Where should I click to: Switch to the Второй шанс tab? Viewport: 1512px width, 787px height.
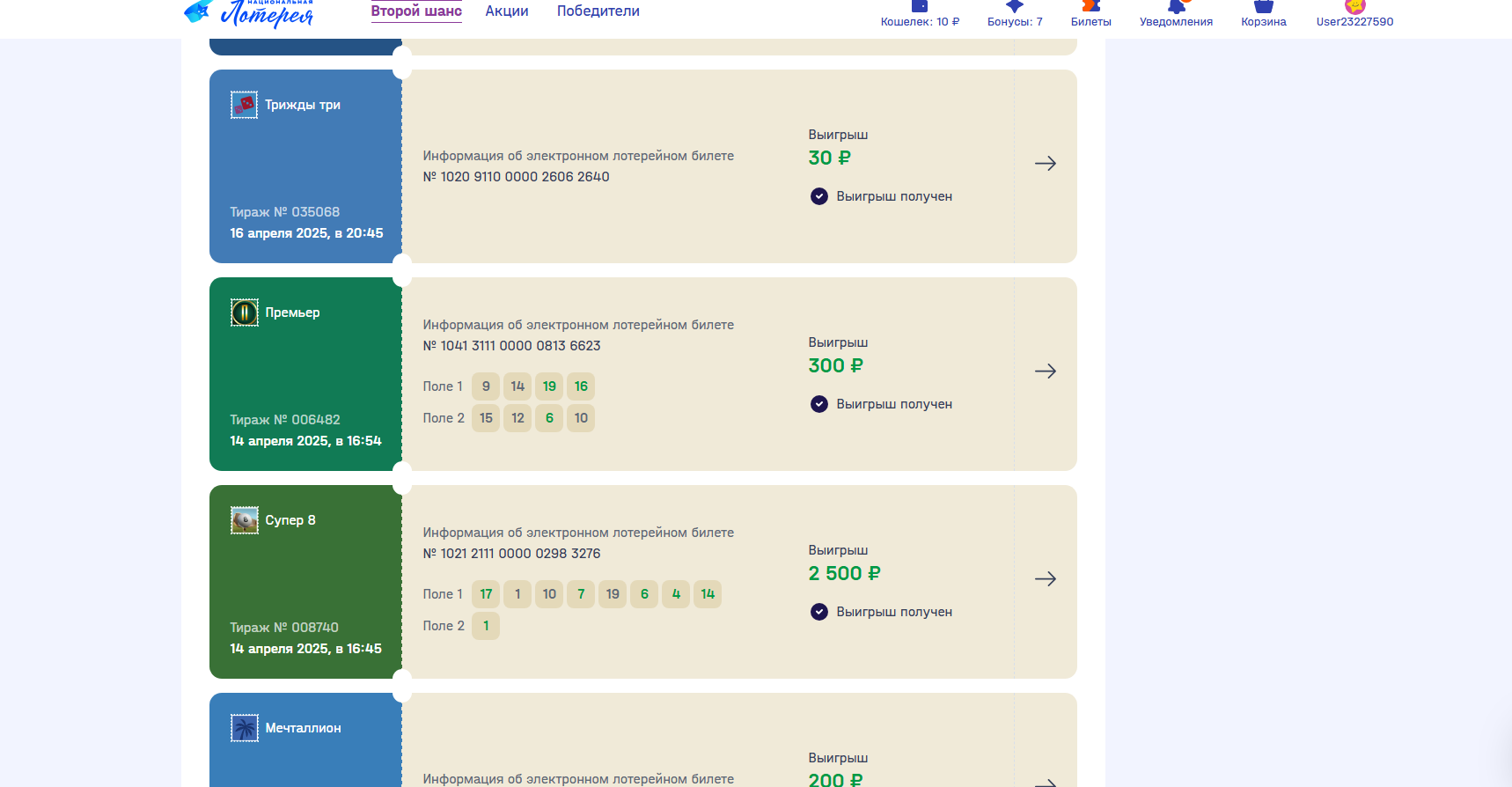tap(416, 11)
